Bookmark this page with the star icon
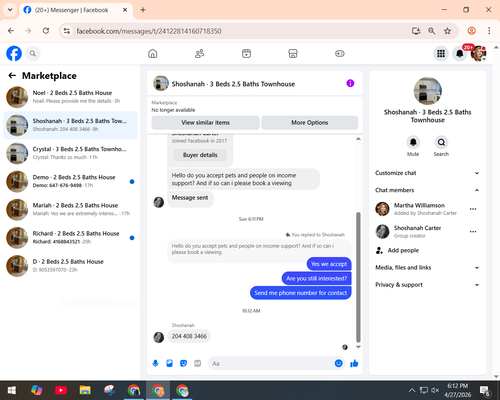 pos(447,31)
